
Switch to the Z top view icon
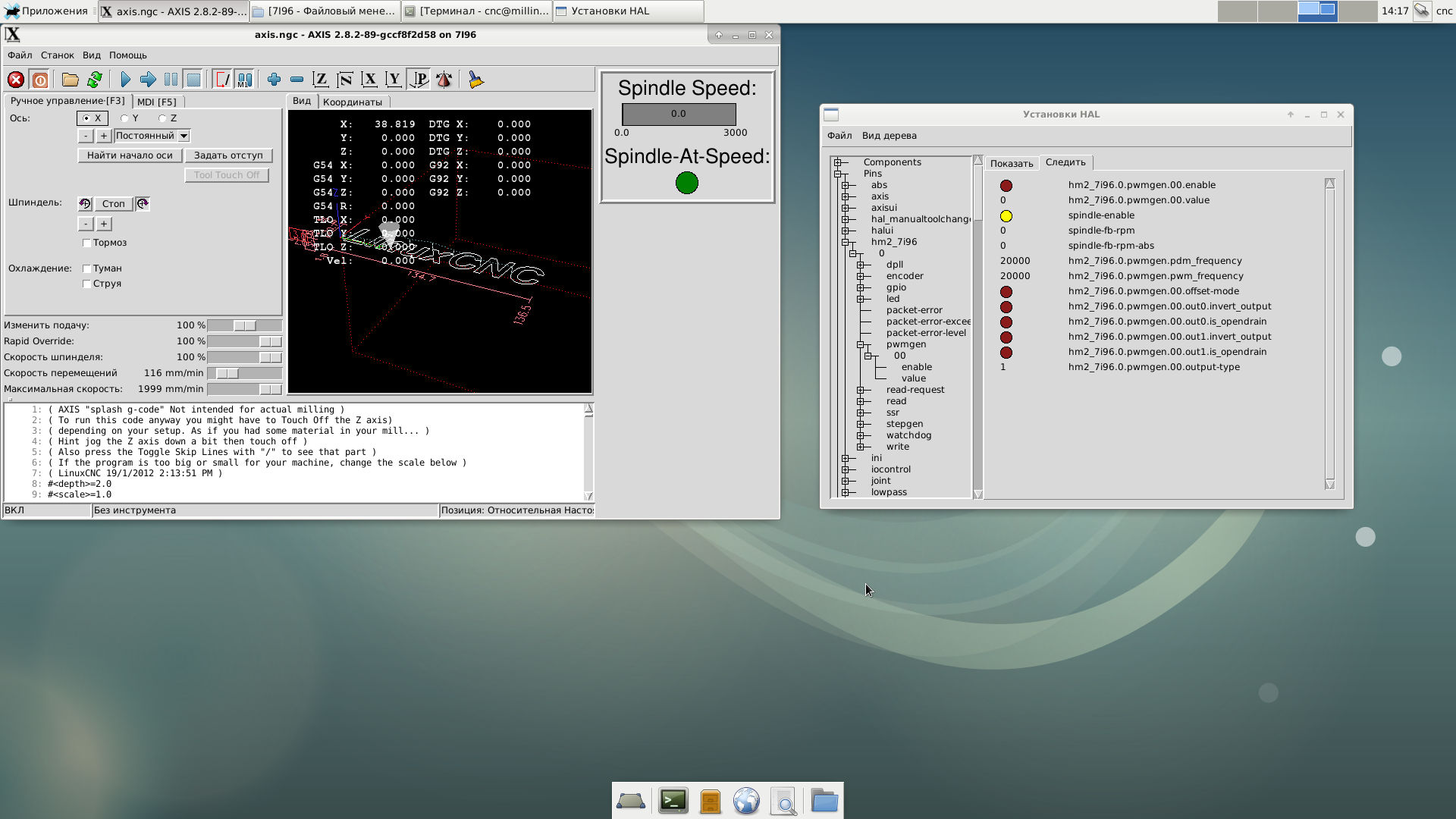[321, 80]
